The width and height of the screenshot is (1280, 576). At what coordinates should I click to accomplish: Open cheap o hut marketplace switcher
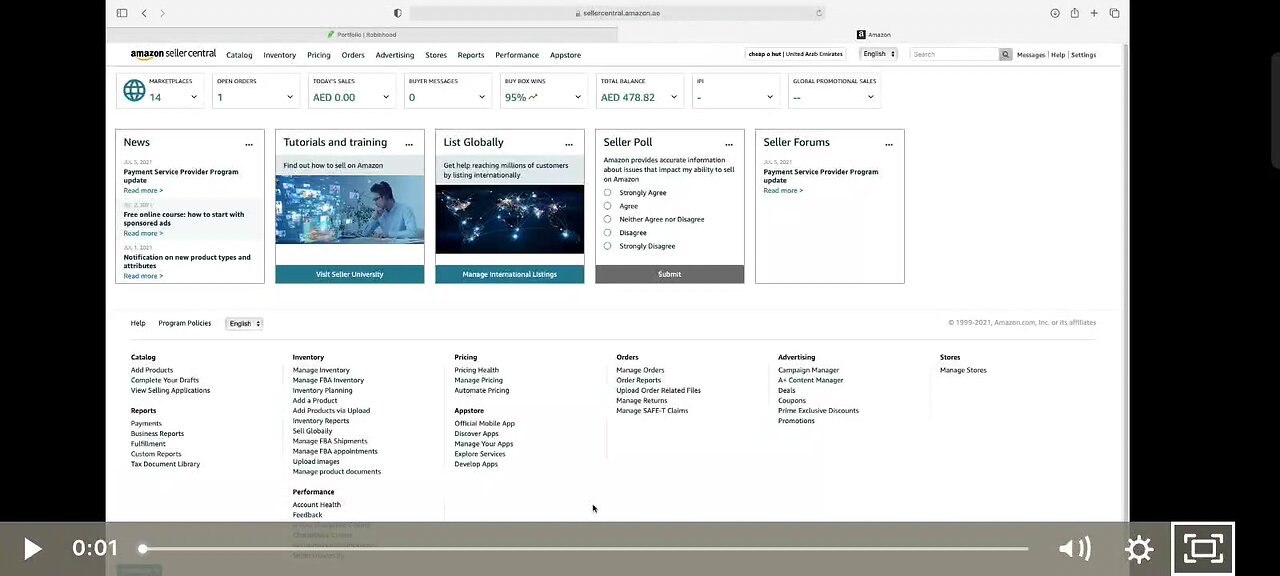click(x=795, y=54)
